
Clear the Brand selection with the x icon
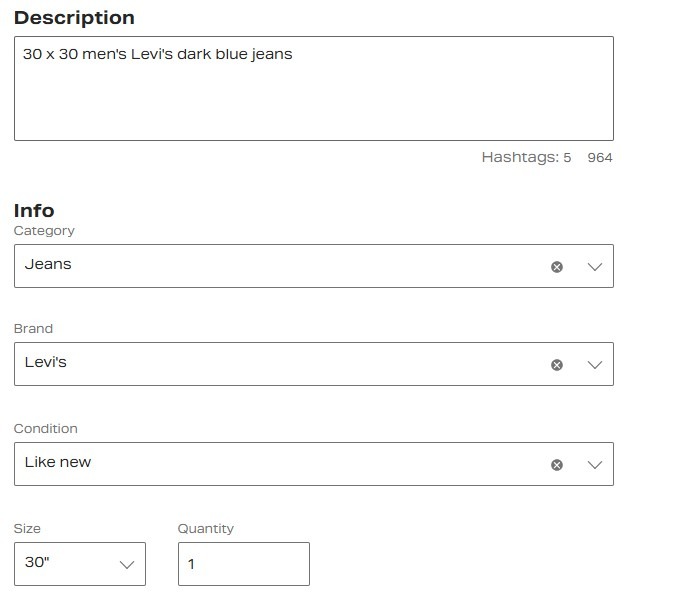[557, 365]
